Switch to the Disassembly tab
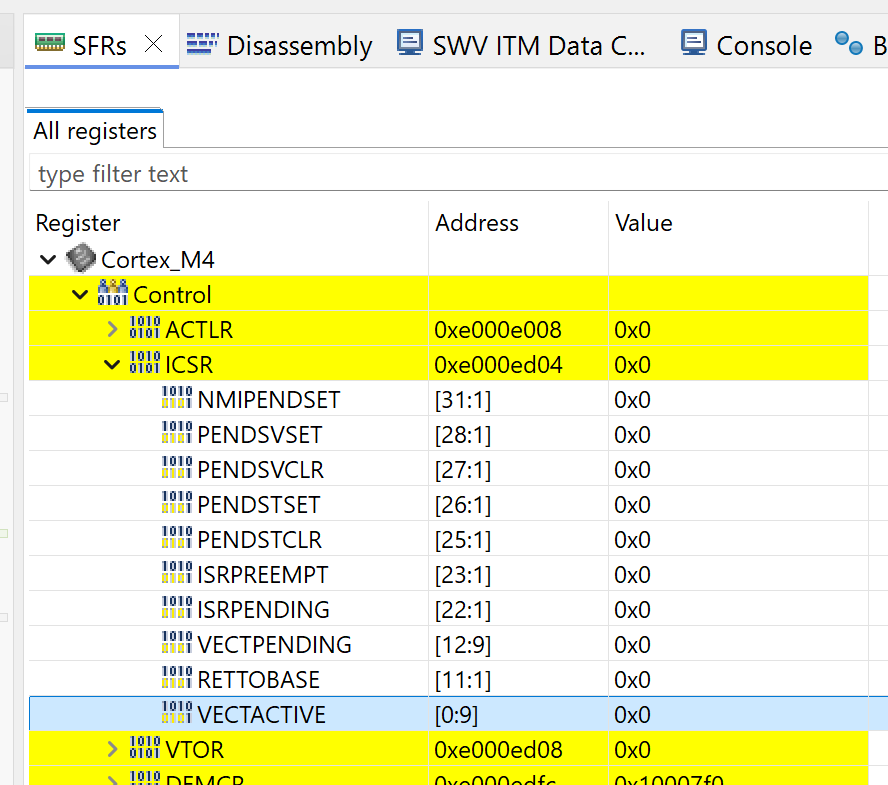Image resolution: width=888 pixels, height=785 pixels. click(279, 45)
